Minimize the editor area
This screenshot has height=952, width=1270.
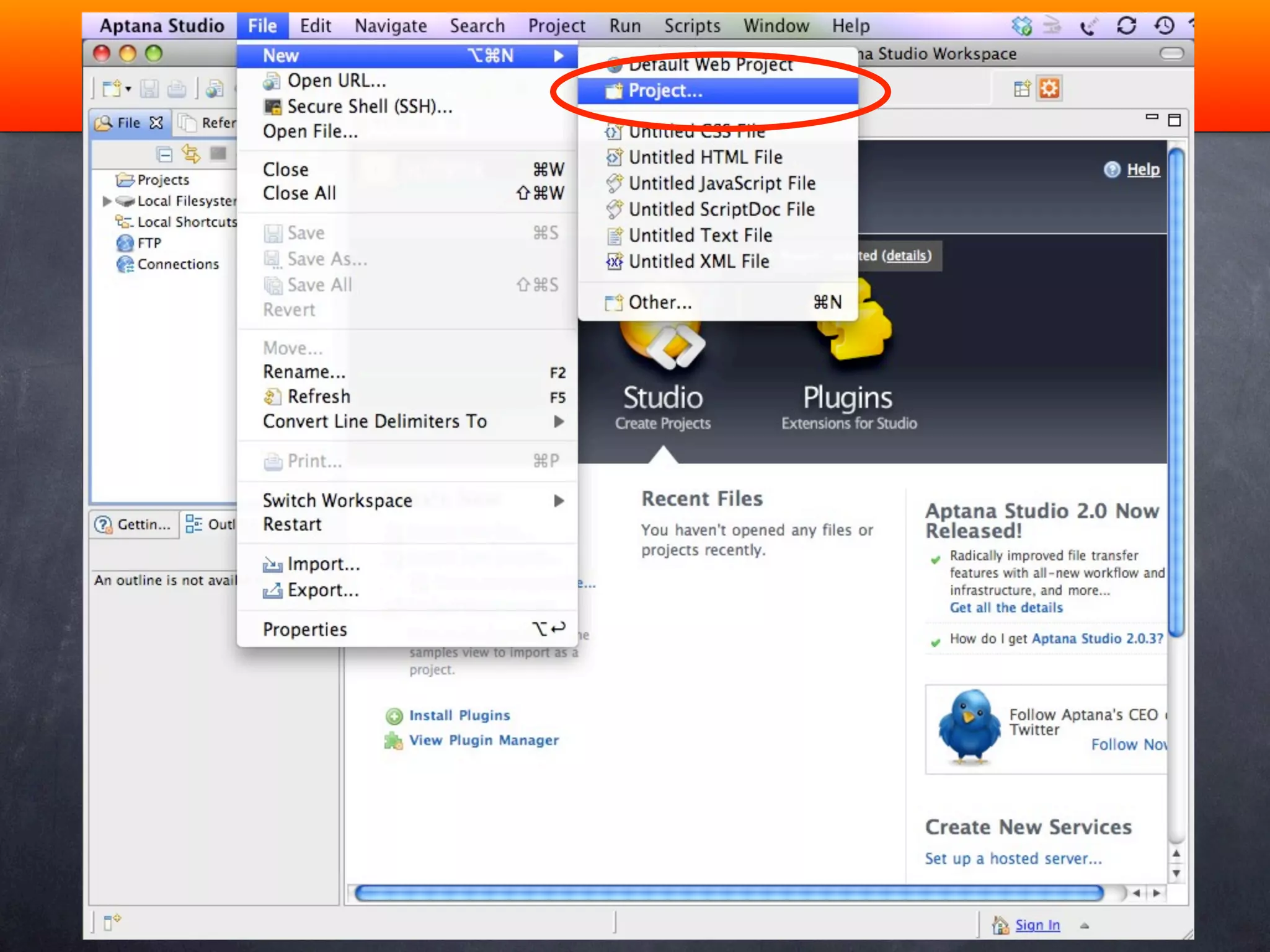(1152, 118)
